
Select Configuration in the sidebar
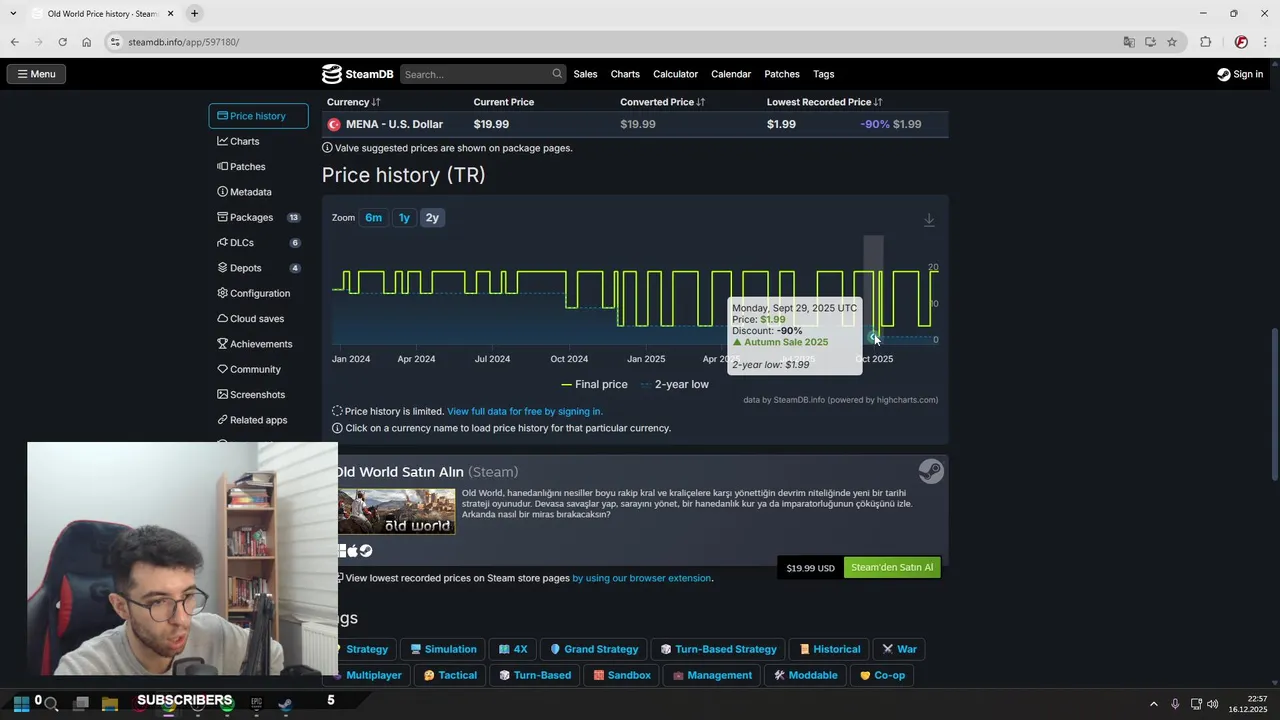[258, 293]
